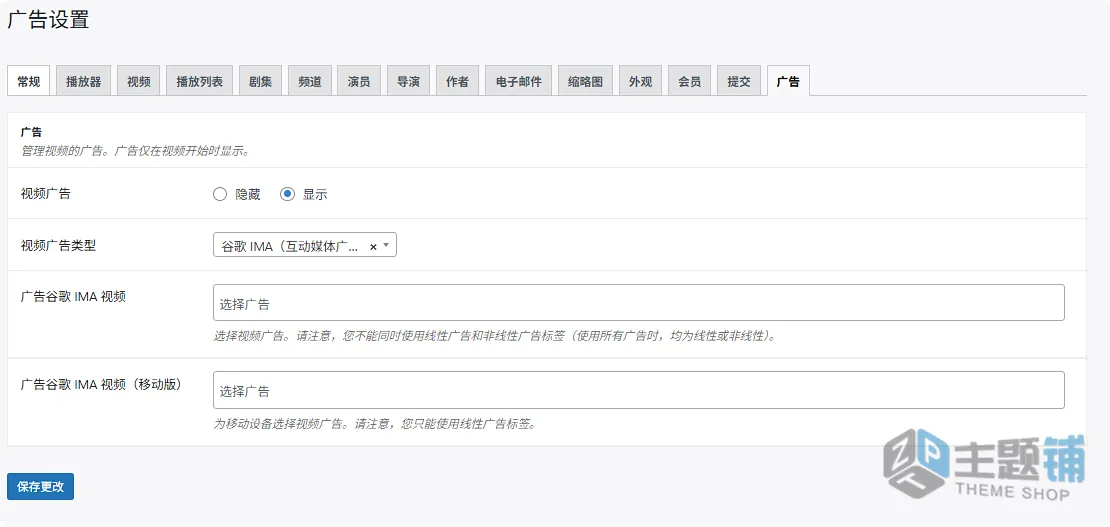Switch to the 频道 tab
This screenshot has width=1110, height=527.
coord(310,81)
